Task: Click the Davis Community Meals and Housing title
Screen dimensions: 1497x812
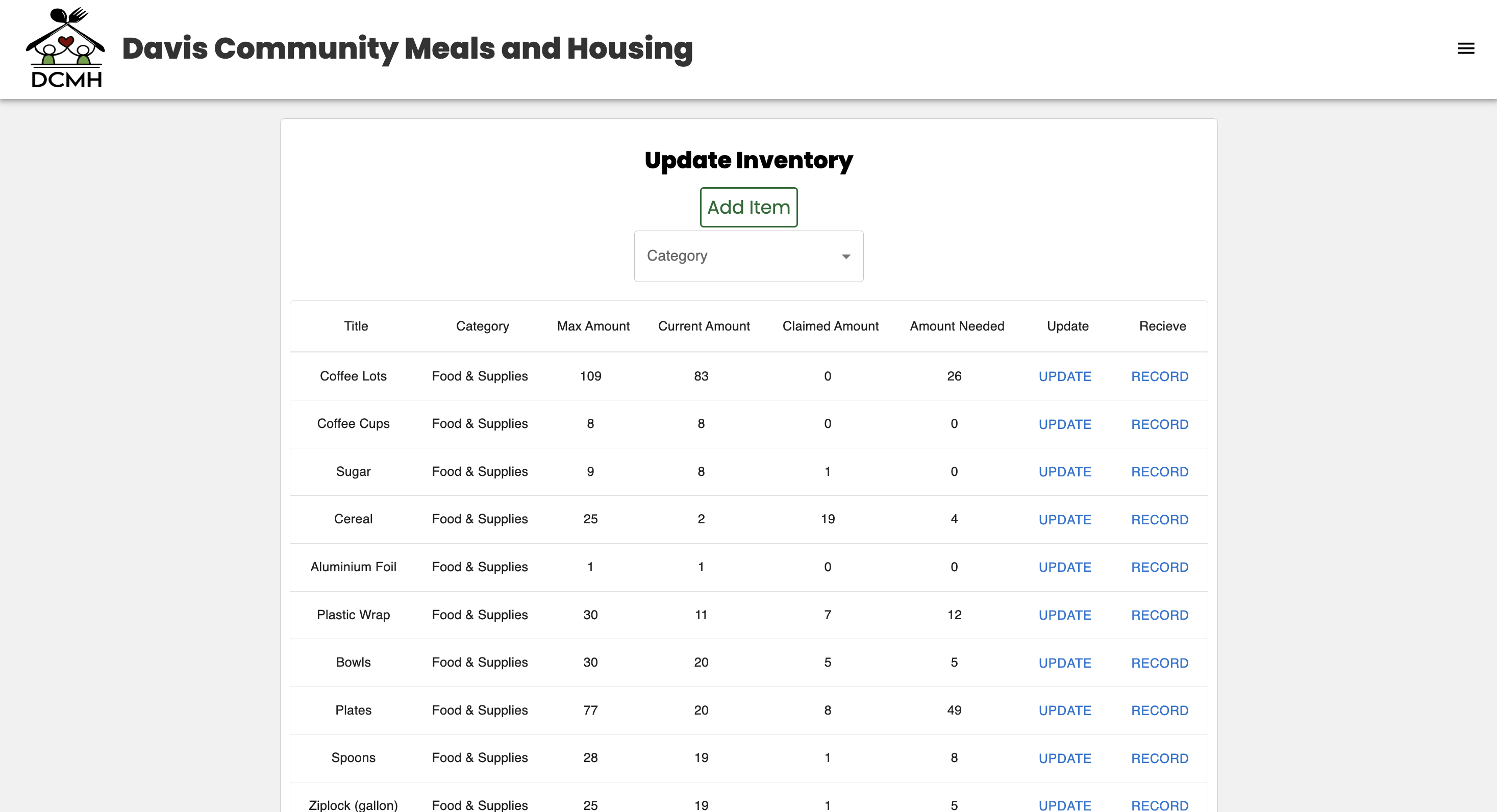Action: (x=407, y=48)
